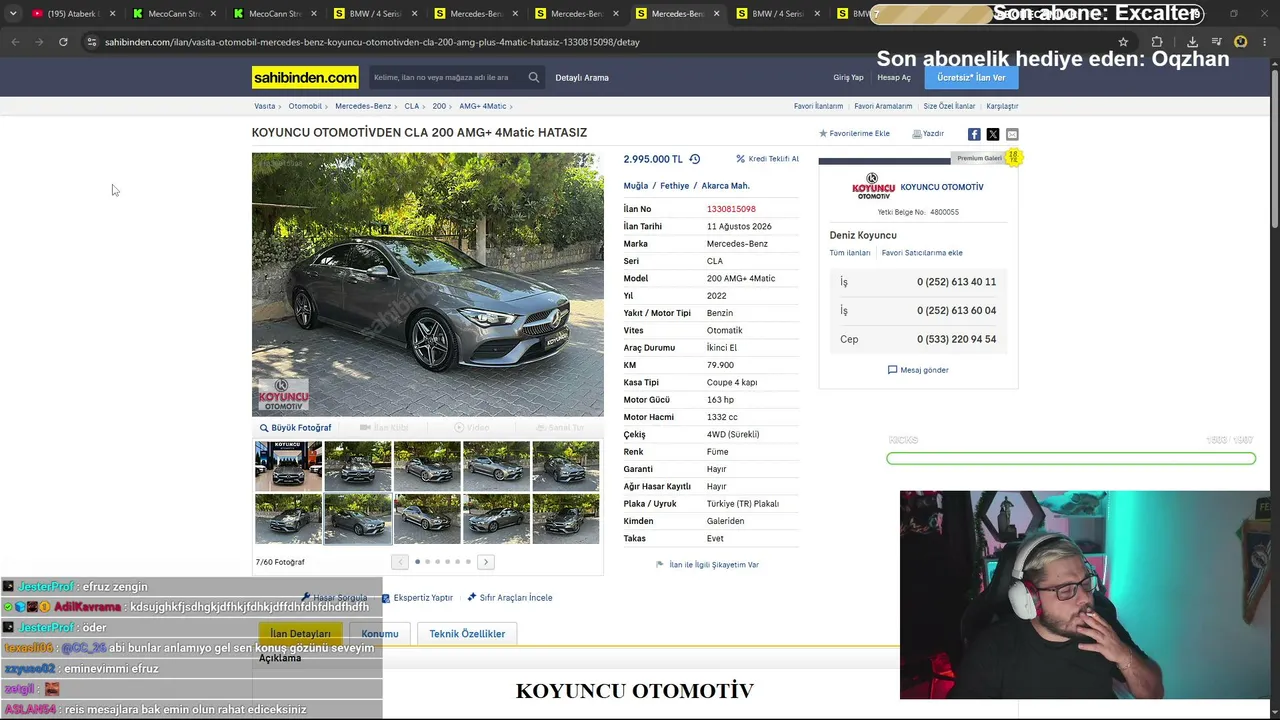Click the seller name Deniz Koyuncu
Image resolution: width=1280 pixels, height=720 pixels.
tap(863, 235)
